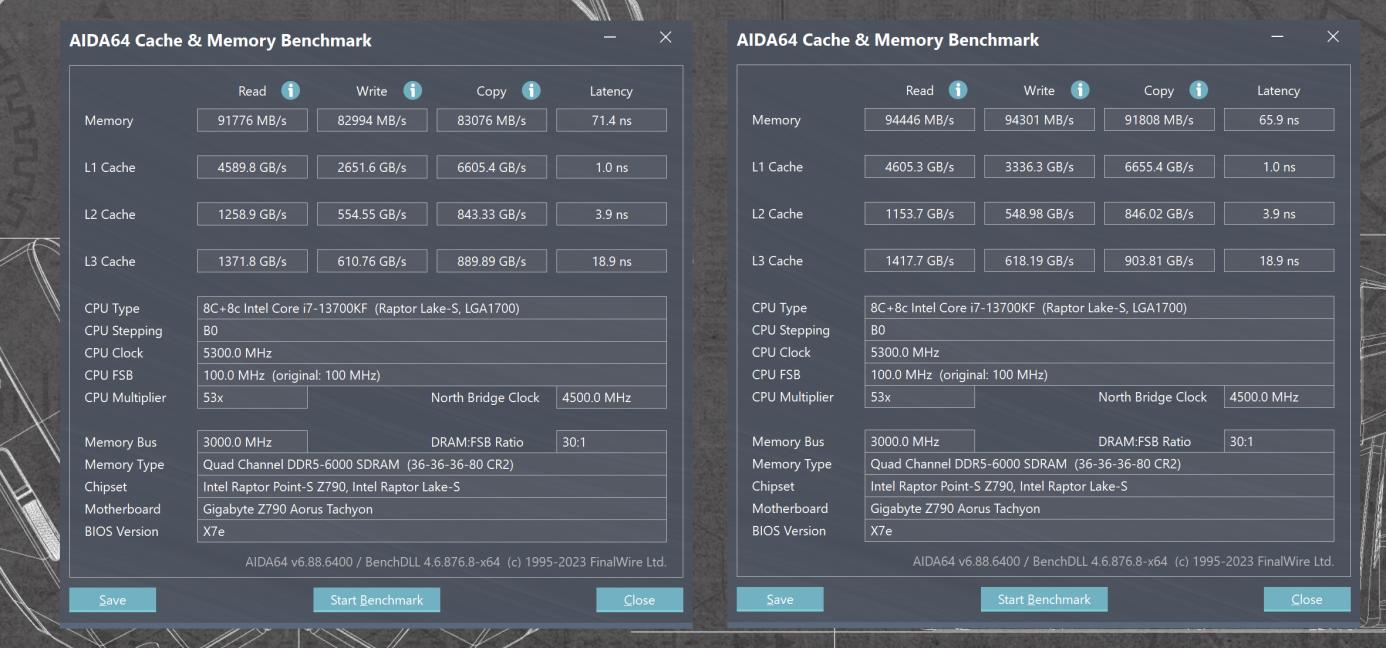Viewport: 1386px width, 648px height.
Task: Click the Memory Latency field showing 65.9 ns
Action: click(x=1278, y=119)
